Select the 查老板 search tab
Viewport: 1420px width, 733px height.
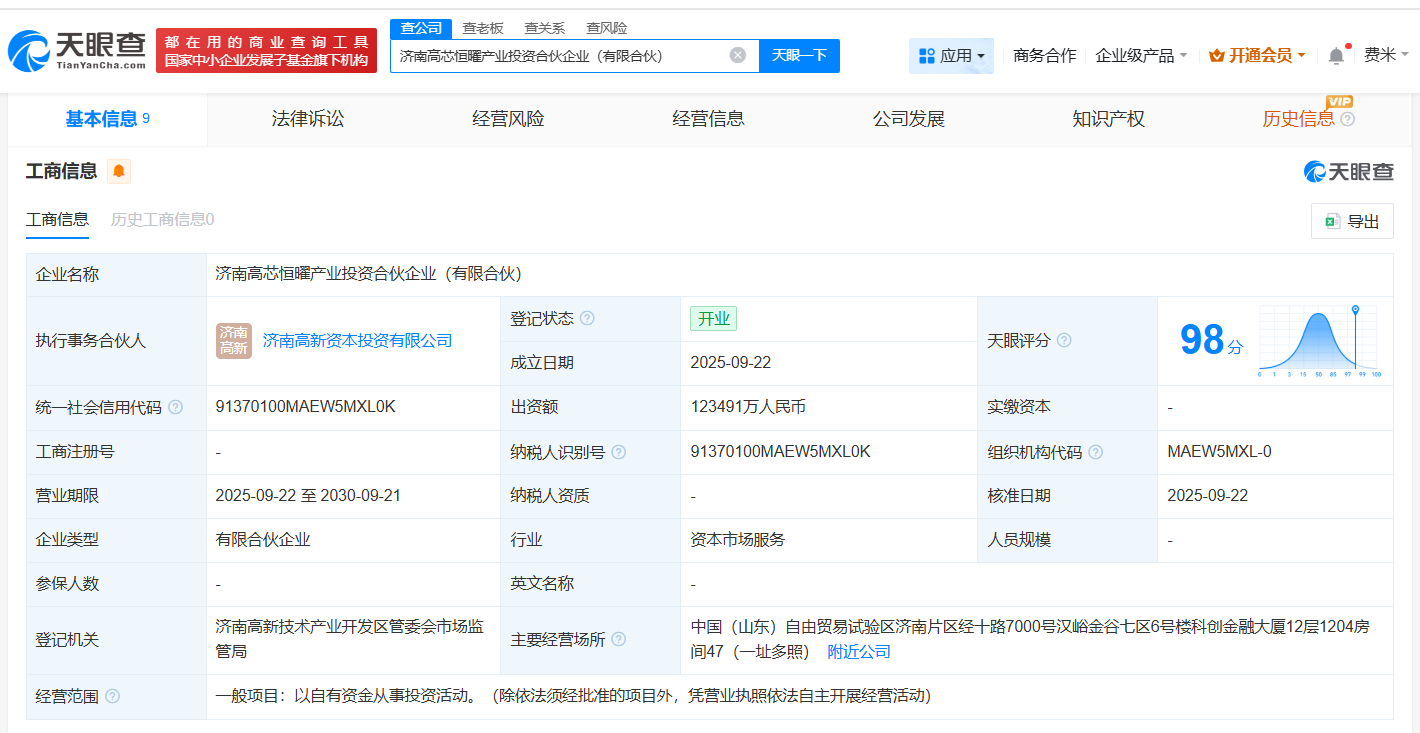(x=482, y=28)
